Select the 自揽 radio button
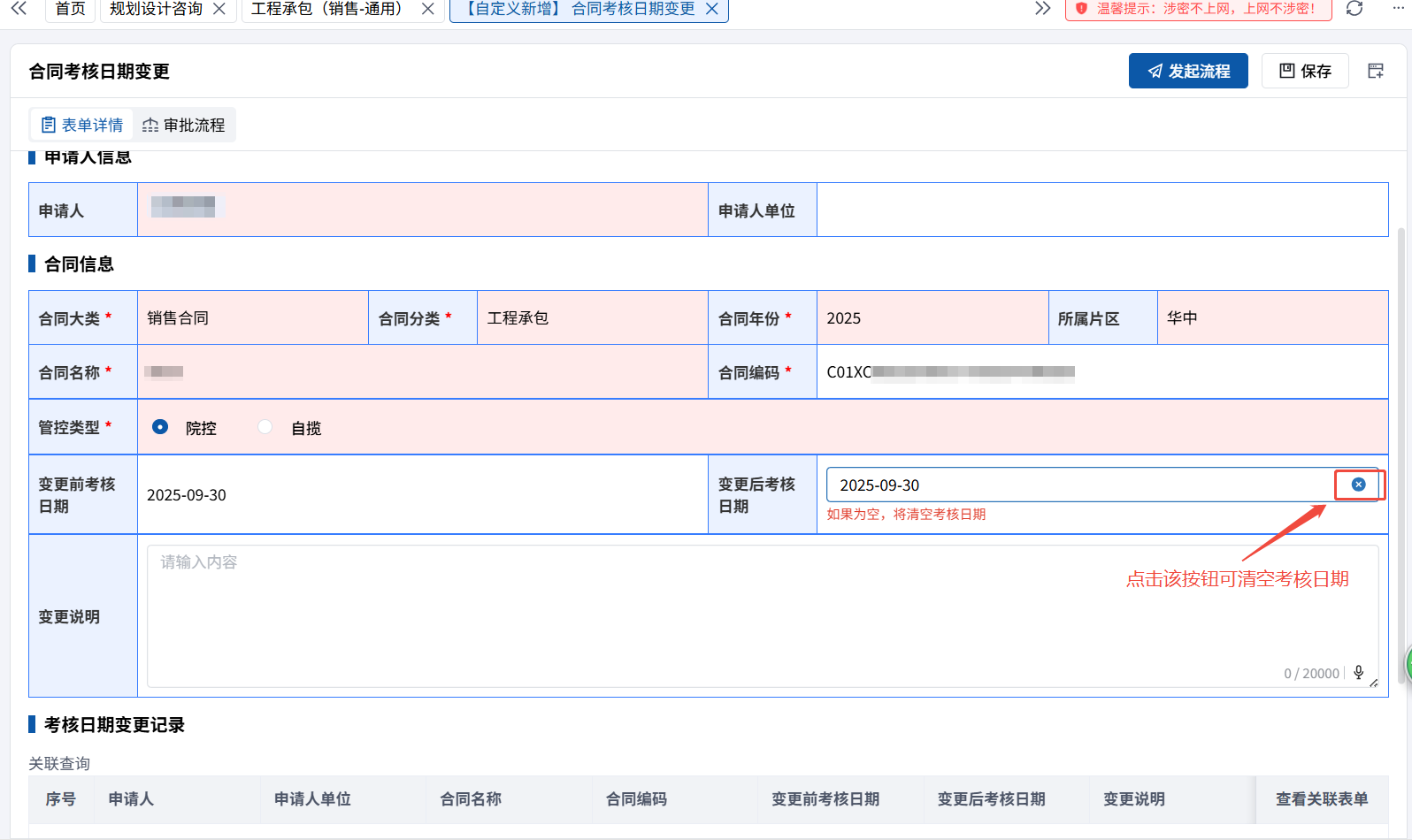Screen dimensions: 1412x840 (x=265, y=427)
